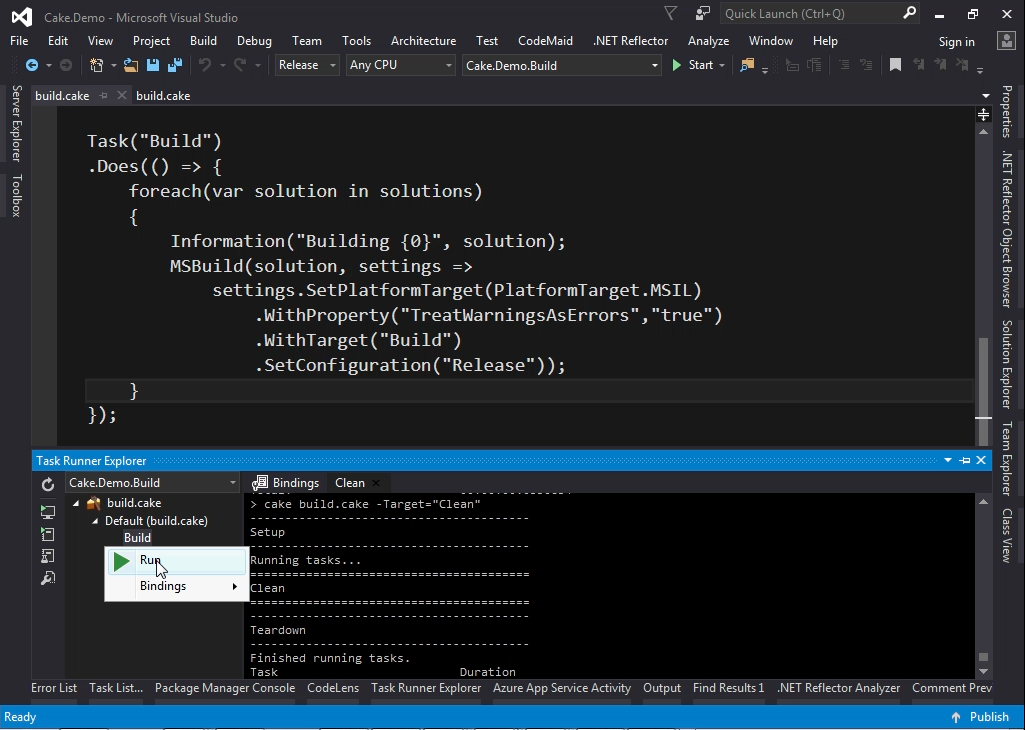The image size is (1025, 730).
Task: Open the Architecture menu
Action: coord(423,41)
